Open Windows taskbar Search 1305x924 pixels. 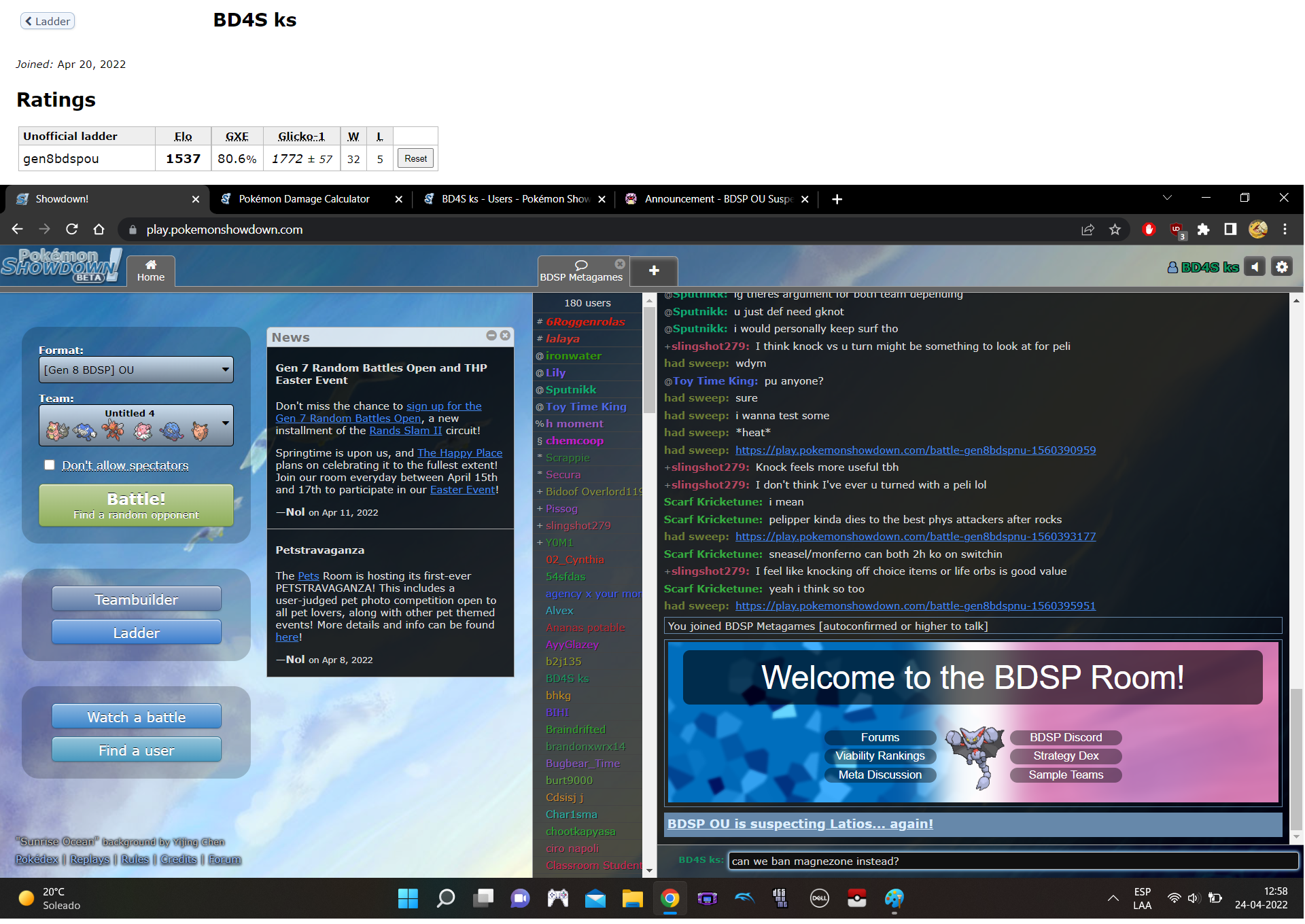(445, 899)
